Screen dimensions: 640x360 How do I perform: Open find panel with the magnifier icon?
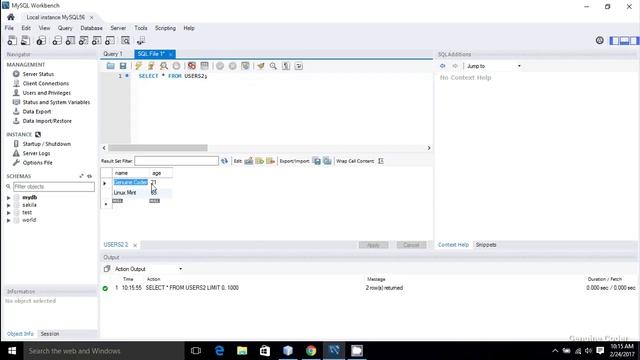273,66
